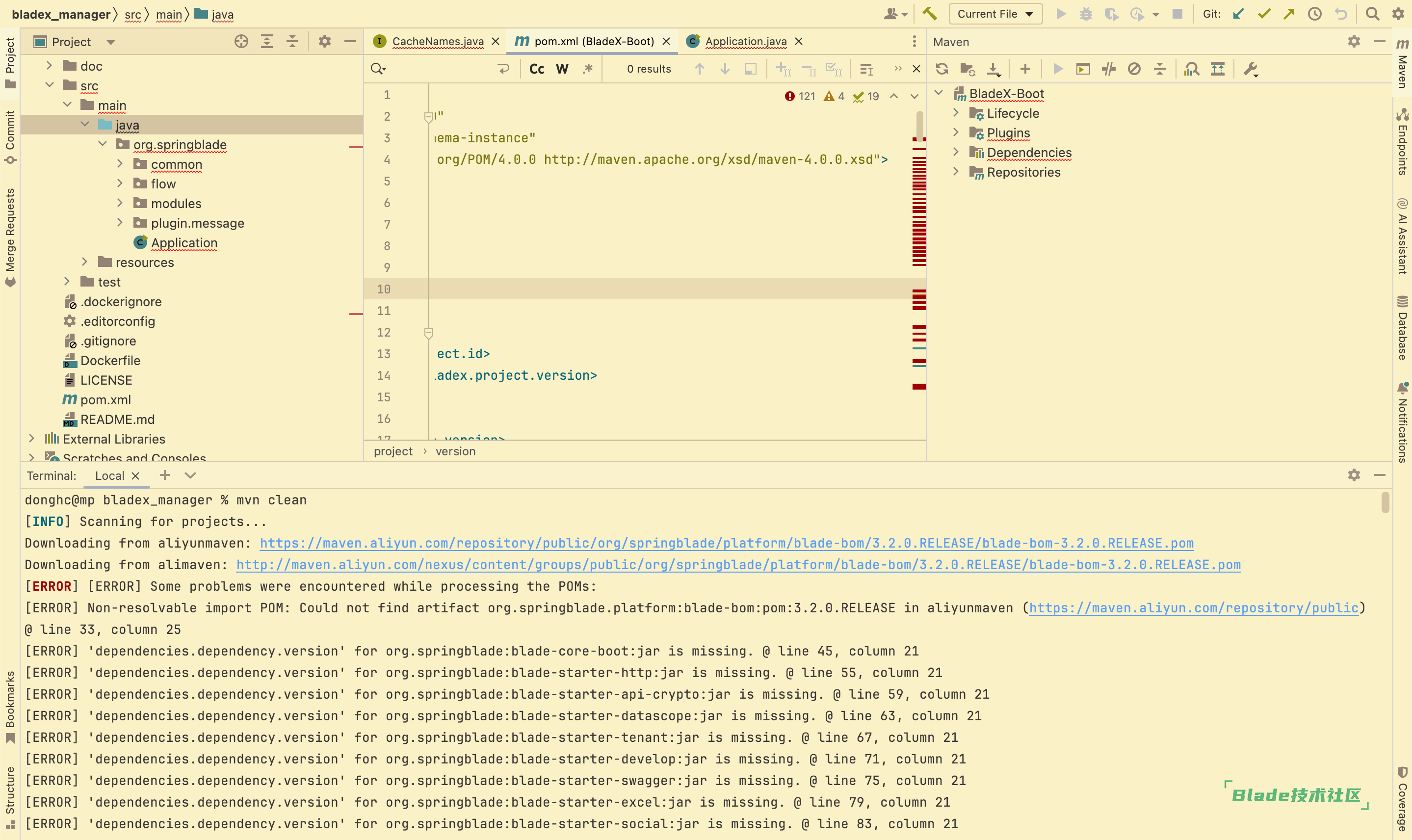Click Git commit checkmark icon

coord(1264,14)
